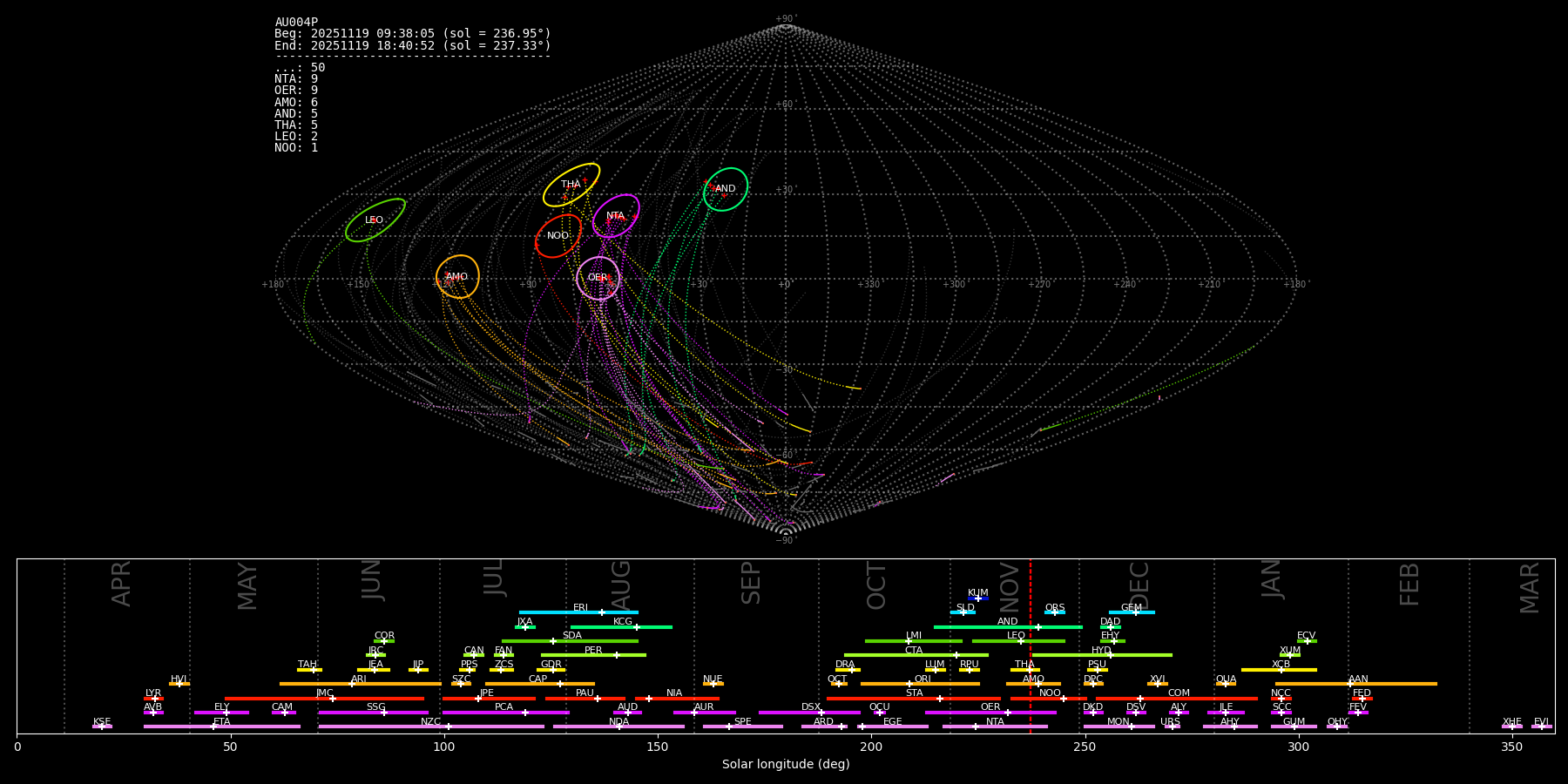Image resolution: width=1568 pixels, height=784 pixels.
Task: Select the LYR shower label in the timeline
Action: tap(153, 693)
